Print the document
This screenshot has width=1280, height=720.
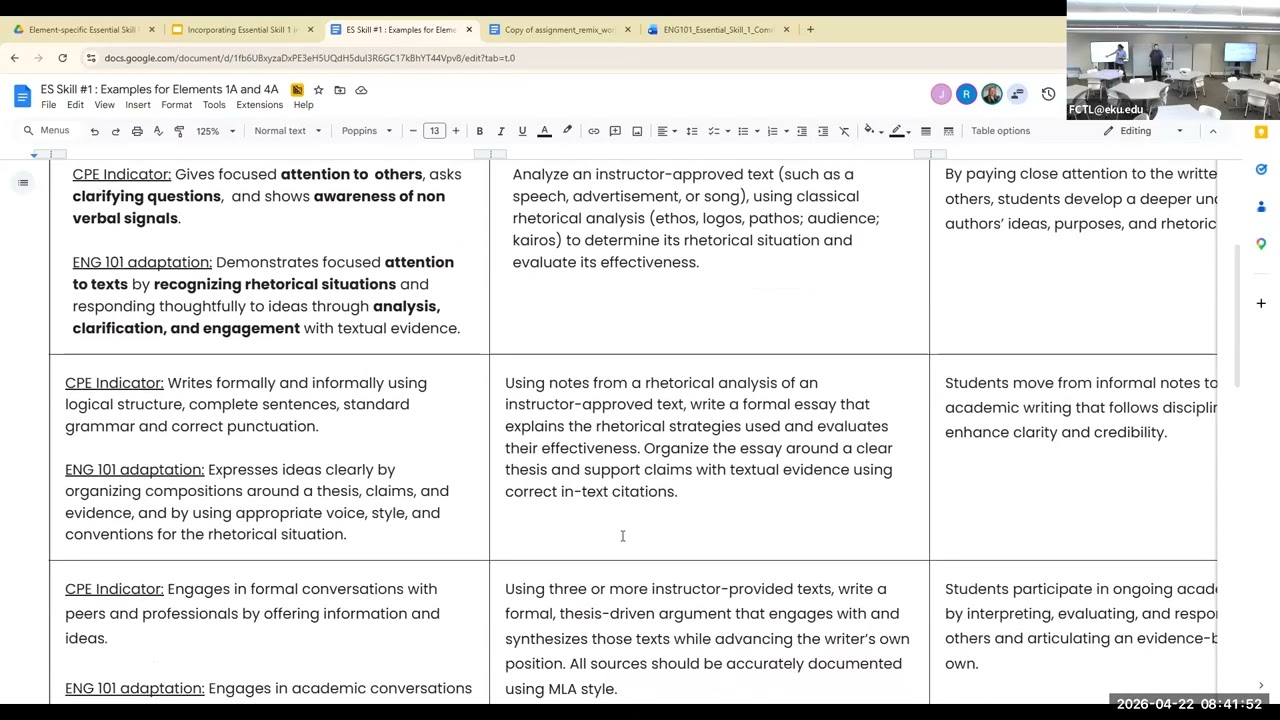click(x=137, y=131)
